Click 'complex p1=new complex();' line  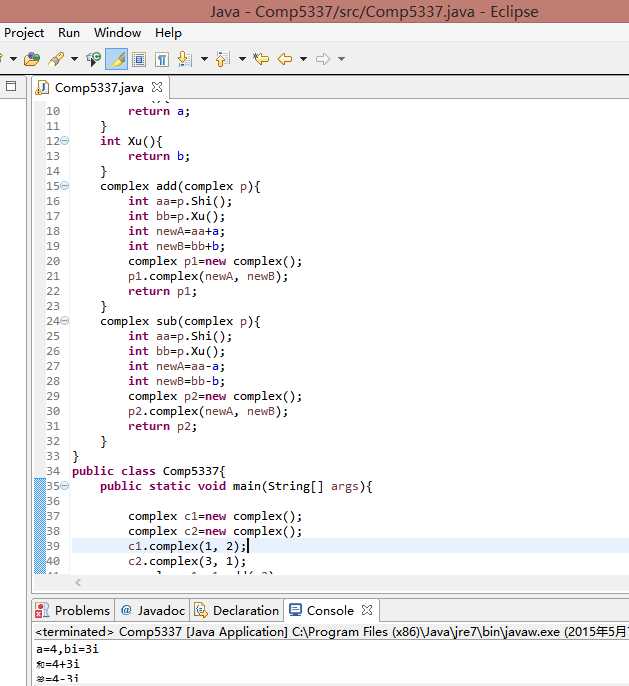point(215,261)
